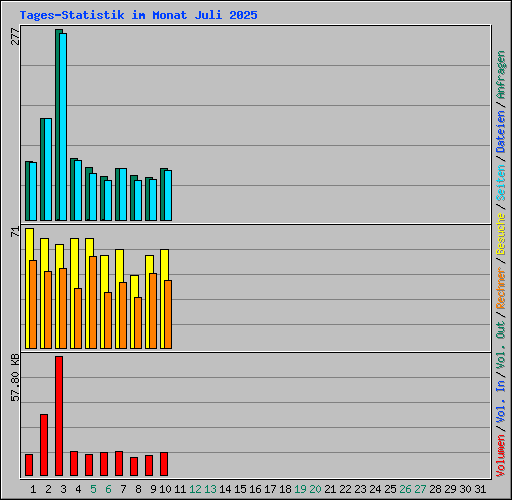Click day label '17' on the x-axis
This screenshot has width=512, height=500.
(270, 489)
